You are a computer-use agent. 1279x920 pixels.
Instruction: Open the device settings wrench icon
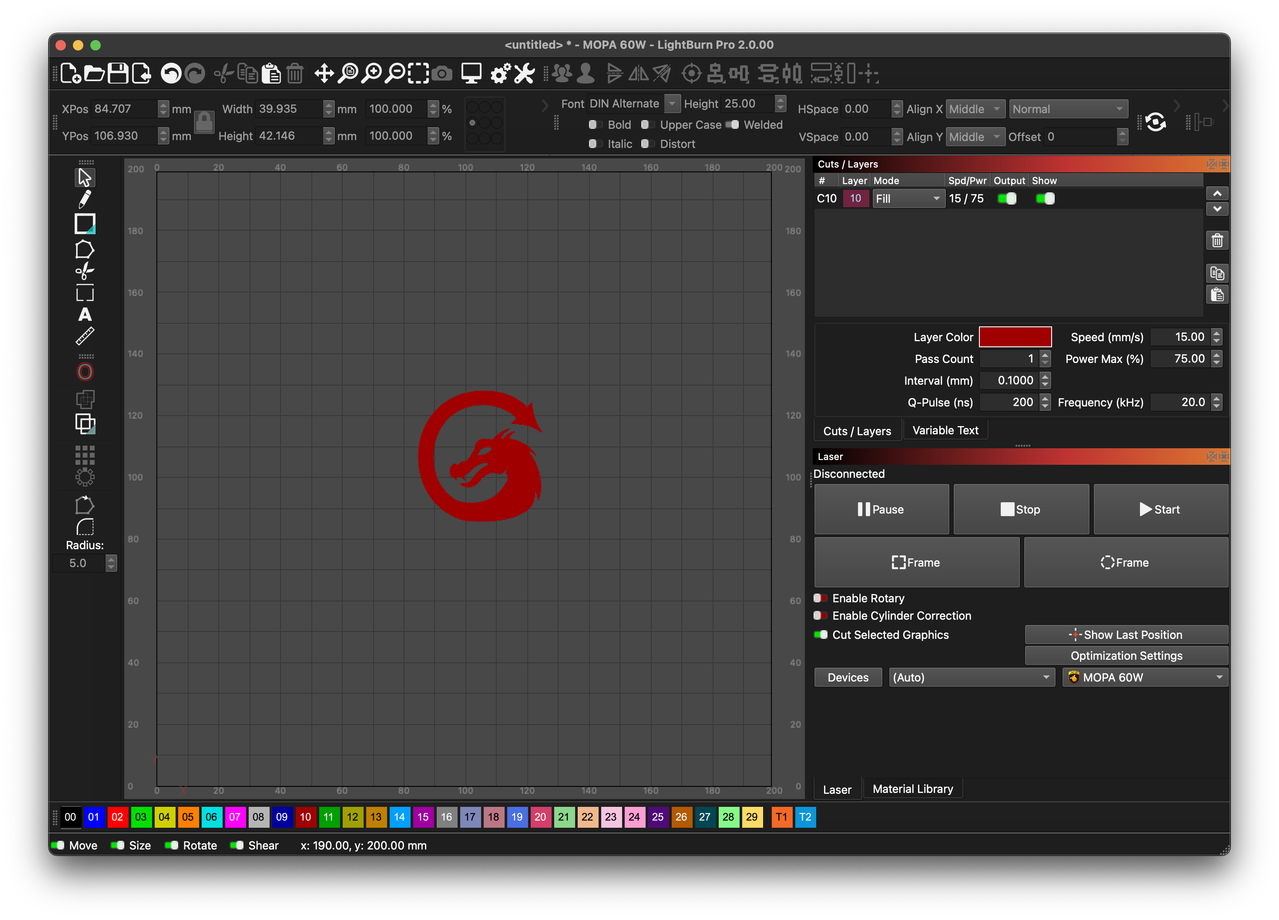(x=524, y=73)
